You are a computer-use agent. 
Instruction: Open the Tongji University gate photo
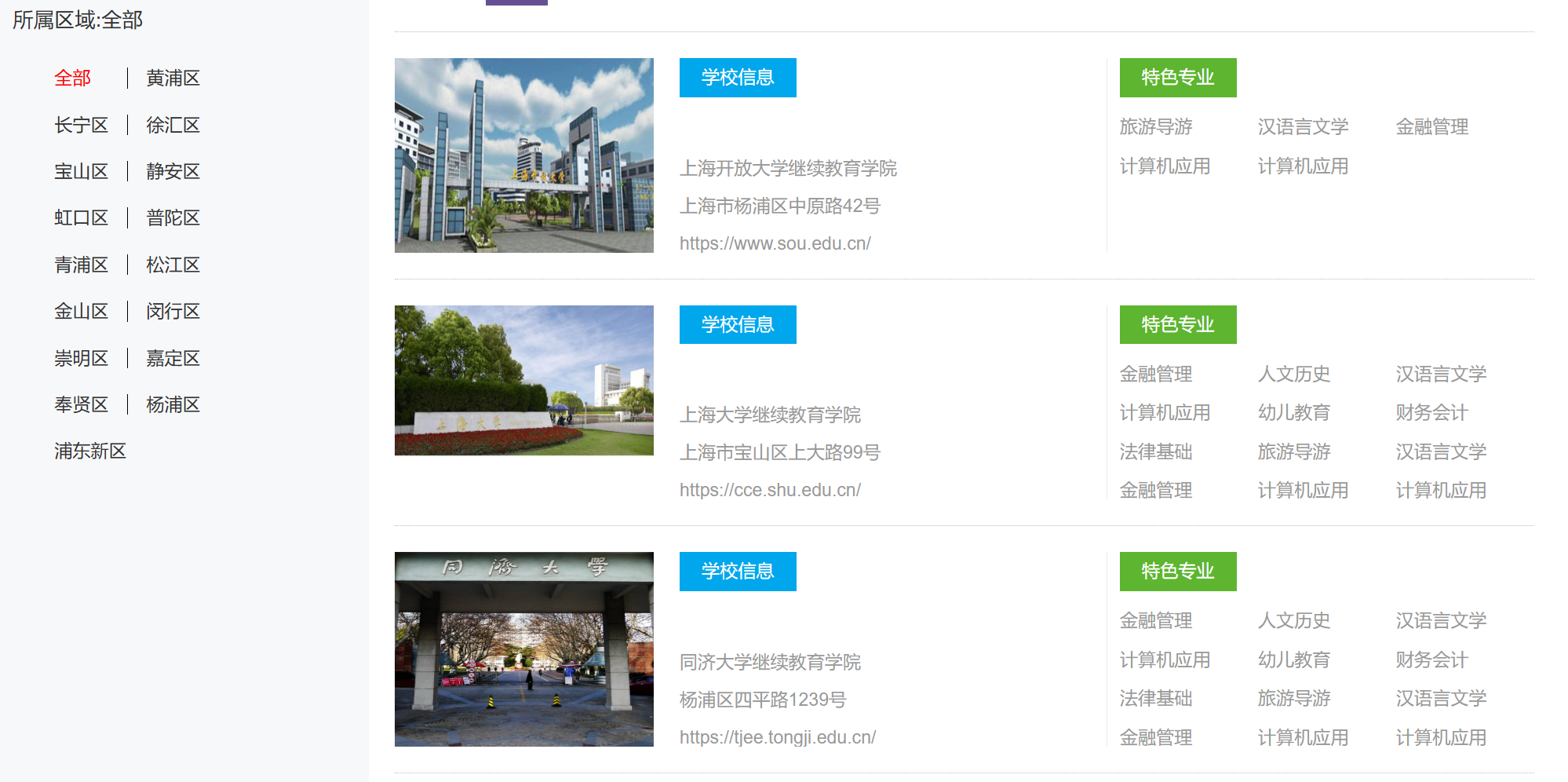pos(523,649)
